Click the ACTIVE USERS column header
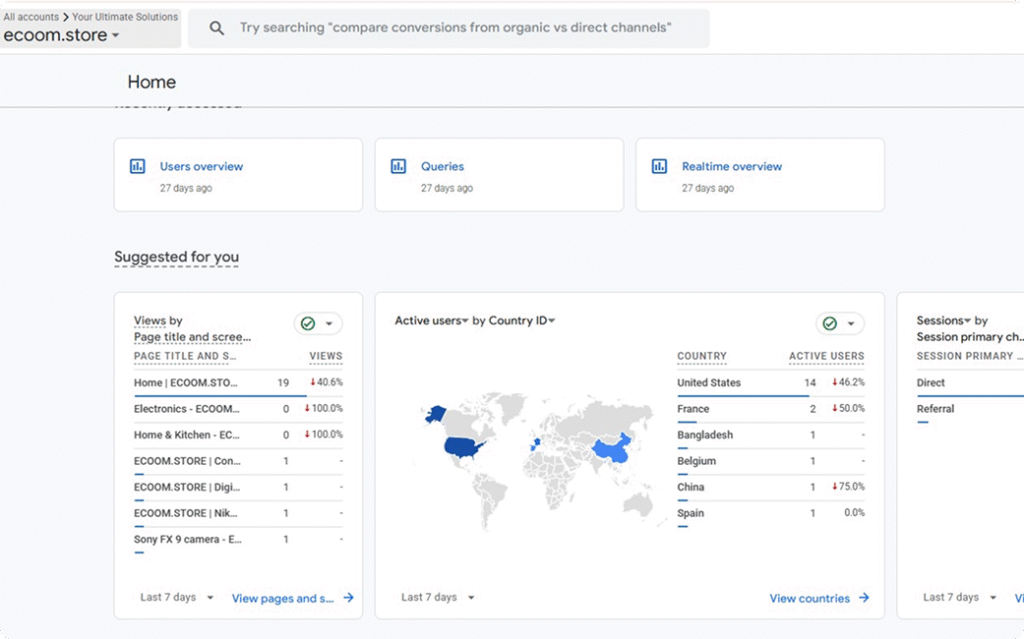 [827, 356]
